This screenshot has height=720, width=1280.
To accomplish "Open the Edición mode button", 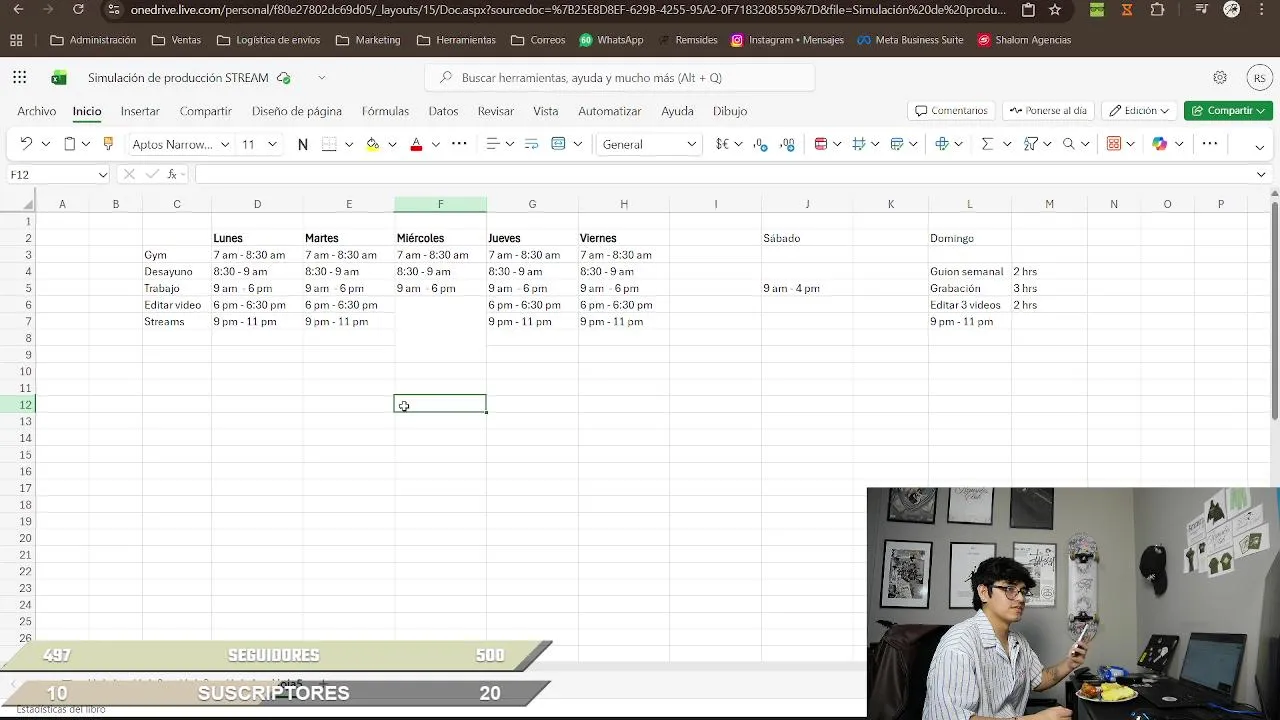I will (x=1138, y=110).
